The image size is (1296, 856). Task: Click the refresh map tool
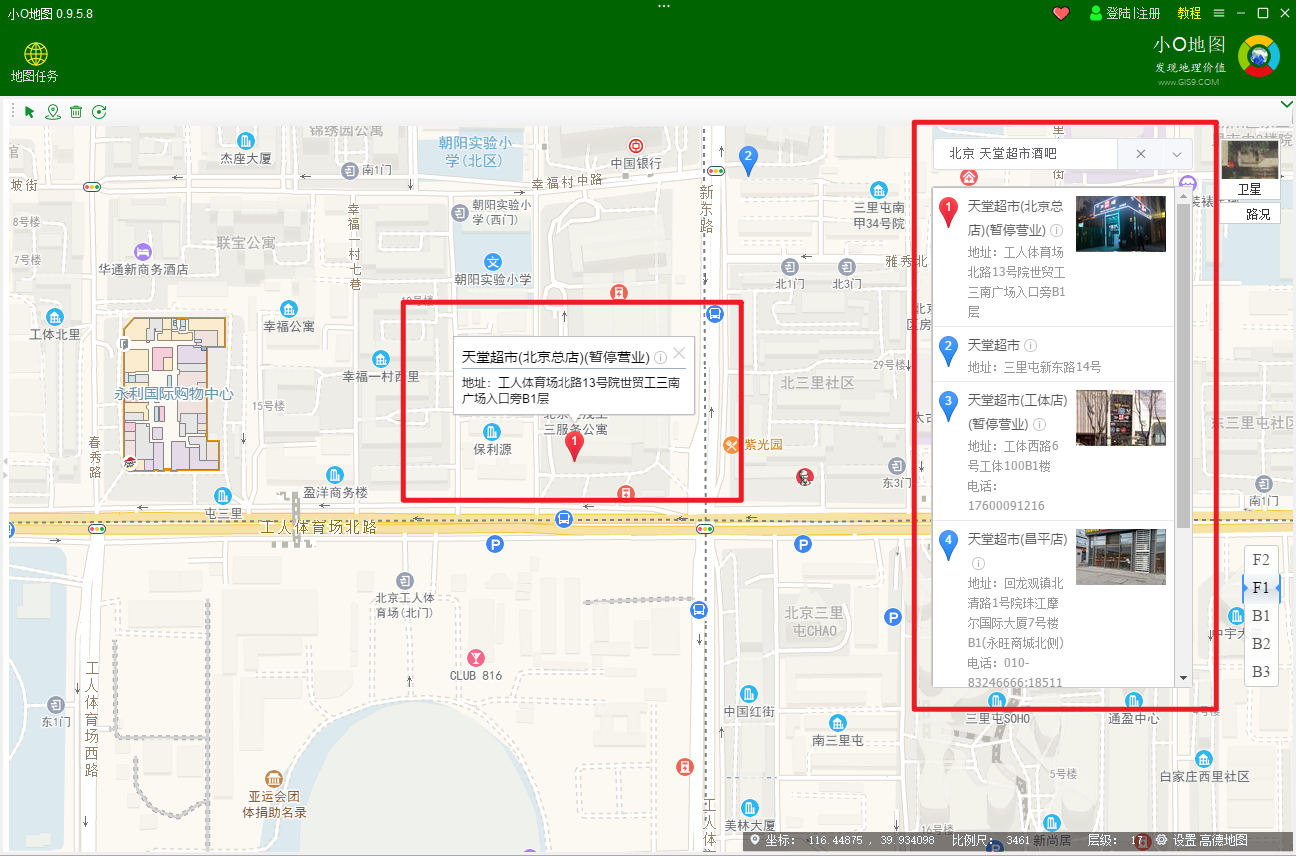pos(99,111)
